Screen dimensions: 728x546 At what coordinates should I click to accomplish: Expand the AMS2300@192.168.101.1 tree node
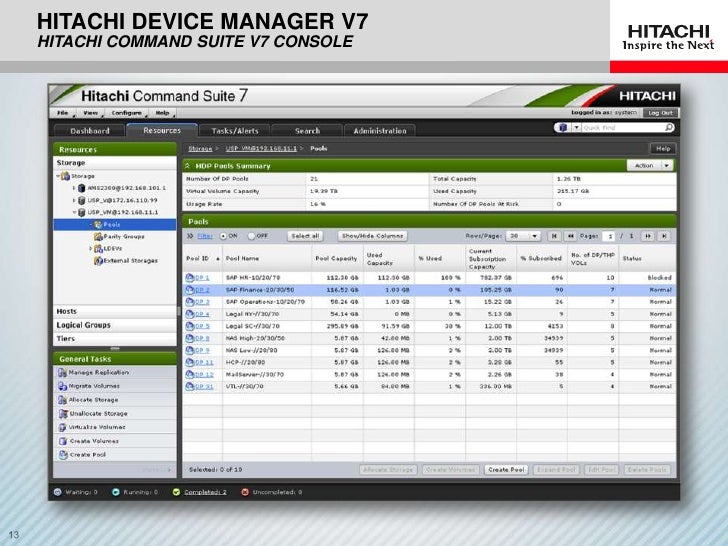[x=74, y=188]
